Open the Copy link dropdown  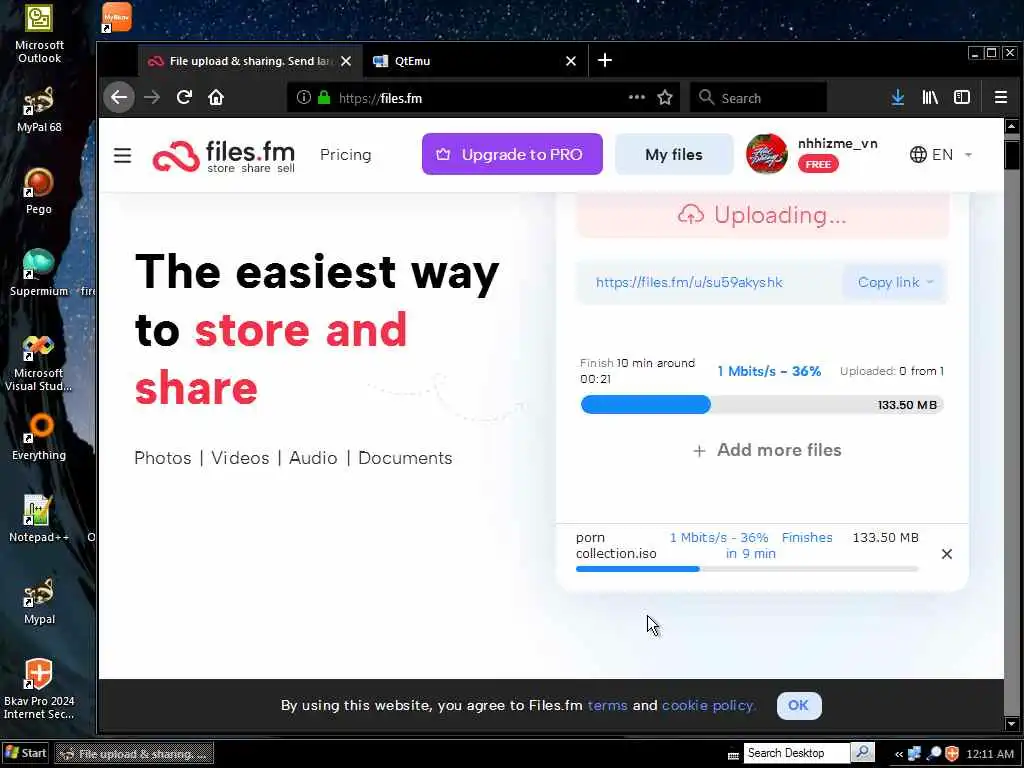pyautogui.click(x=895, y=282)
